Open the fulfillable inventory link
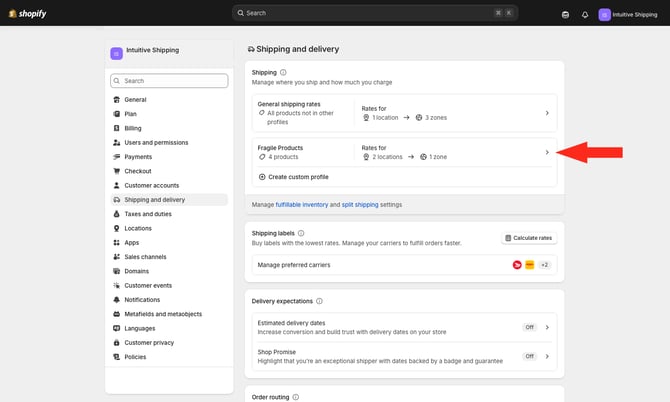The image size is (670, 402). tap(302, 205)
